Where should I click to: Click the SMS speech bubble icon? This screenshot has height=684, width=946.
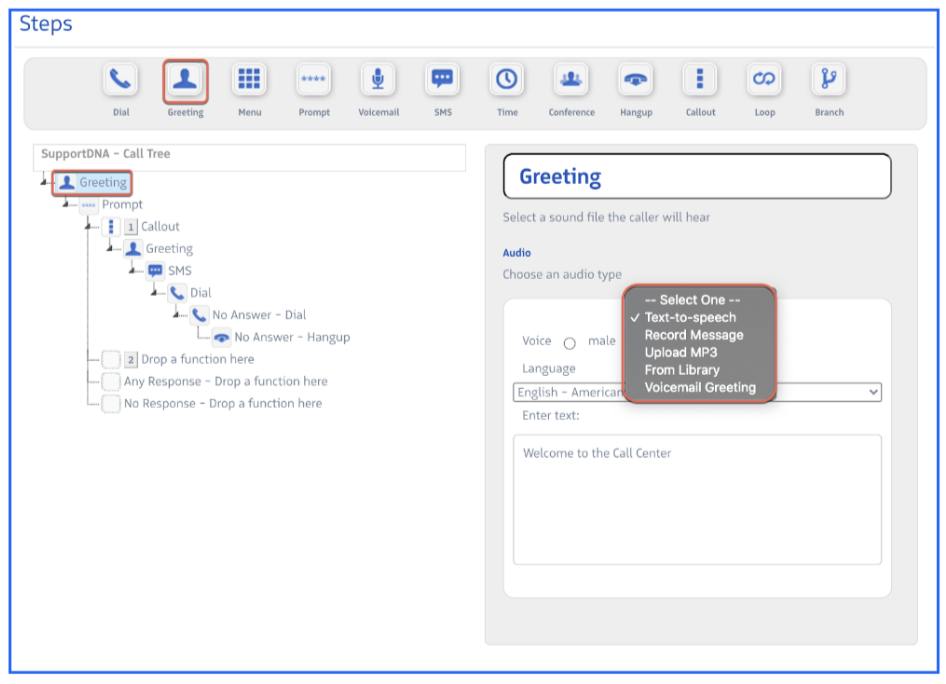[x=442, y=80]
